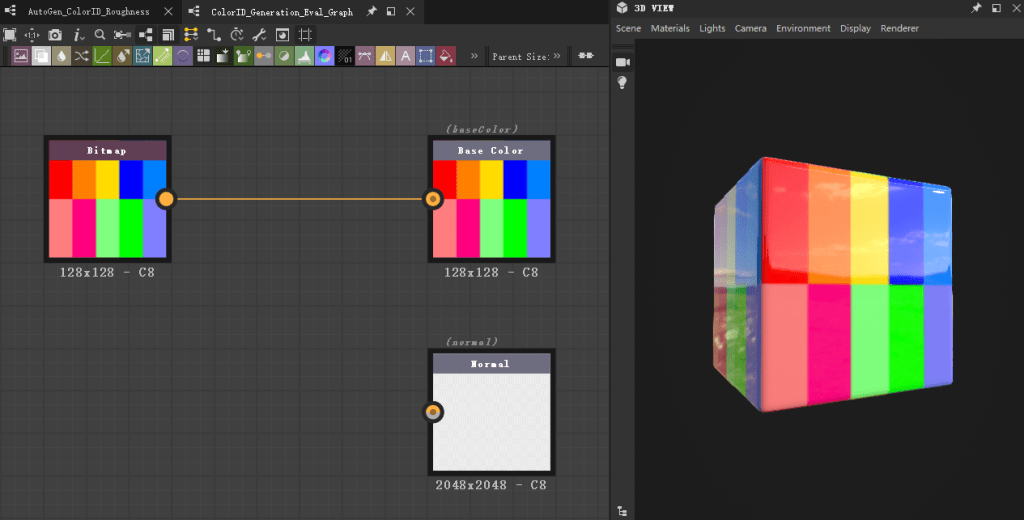Viewport: 1024px width, 520px height.
Task: Click the HSL color wheel node icon
Action: tap(324, 56)
